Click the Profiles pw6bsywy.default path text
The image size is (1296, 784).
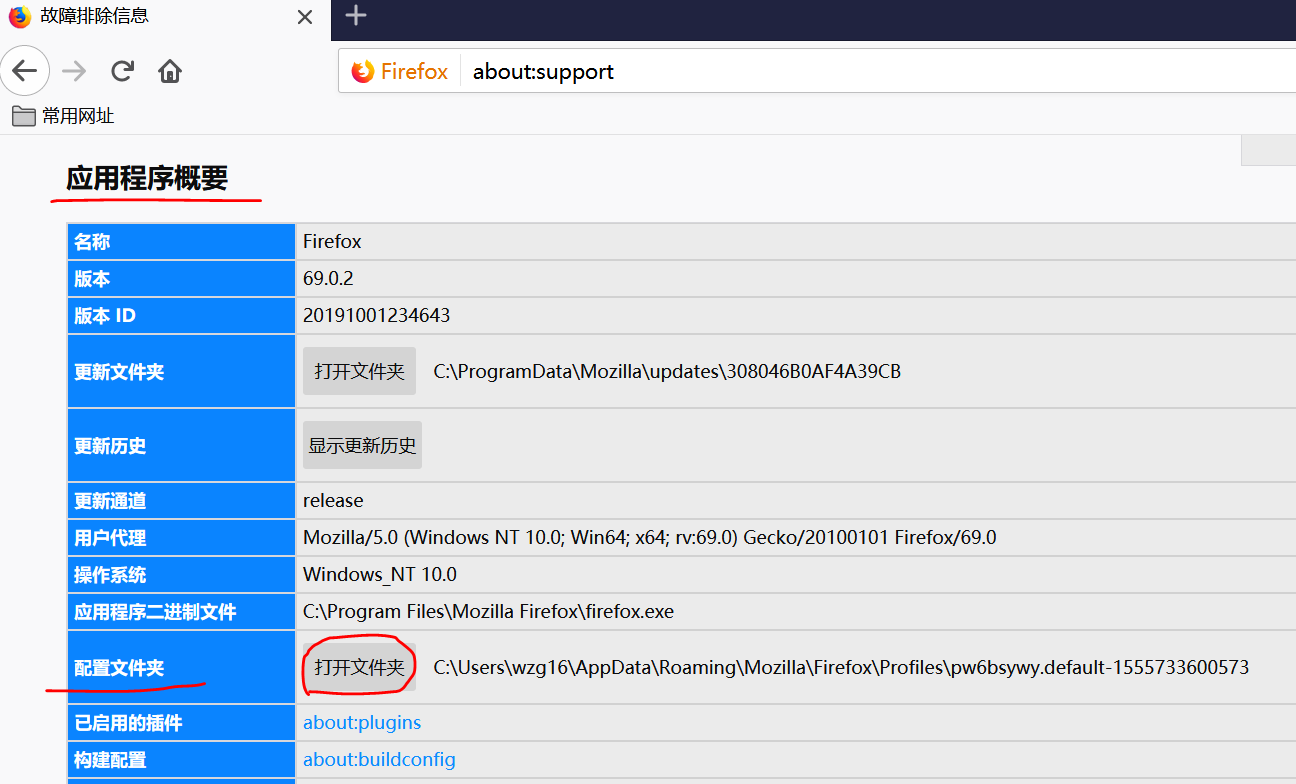841,667
